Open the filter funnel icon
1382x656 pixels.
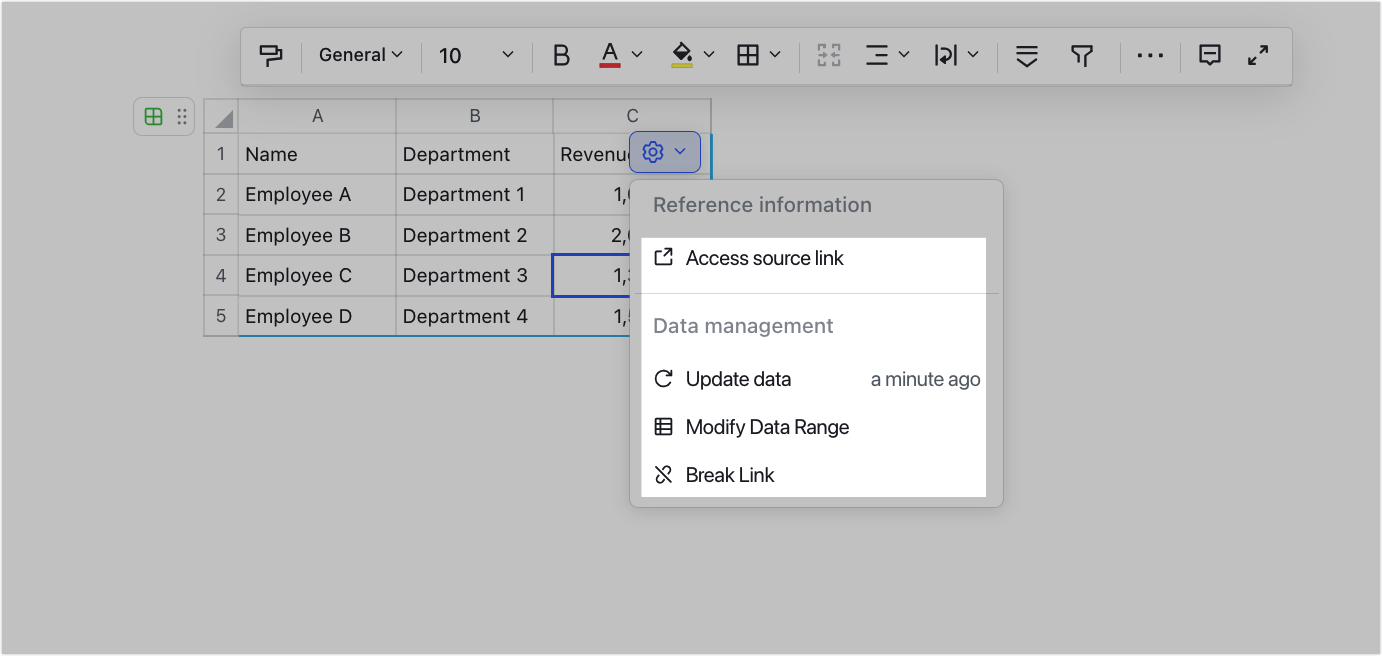point(1082,55)
